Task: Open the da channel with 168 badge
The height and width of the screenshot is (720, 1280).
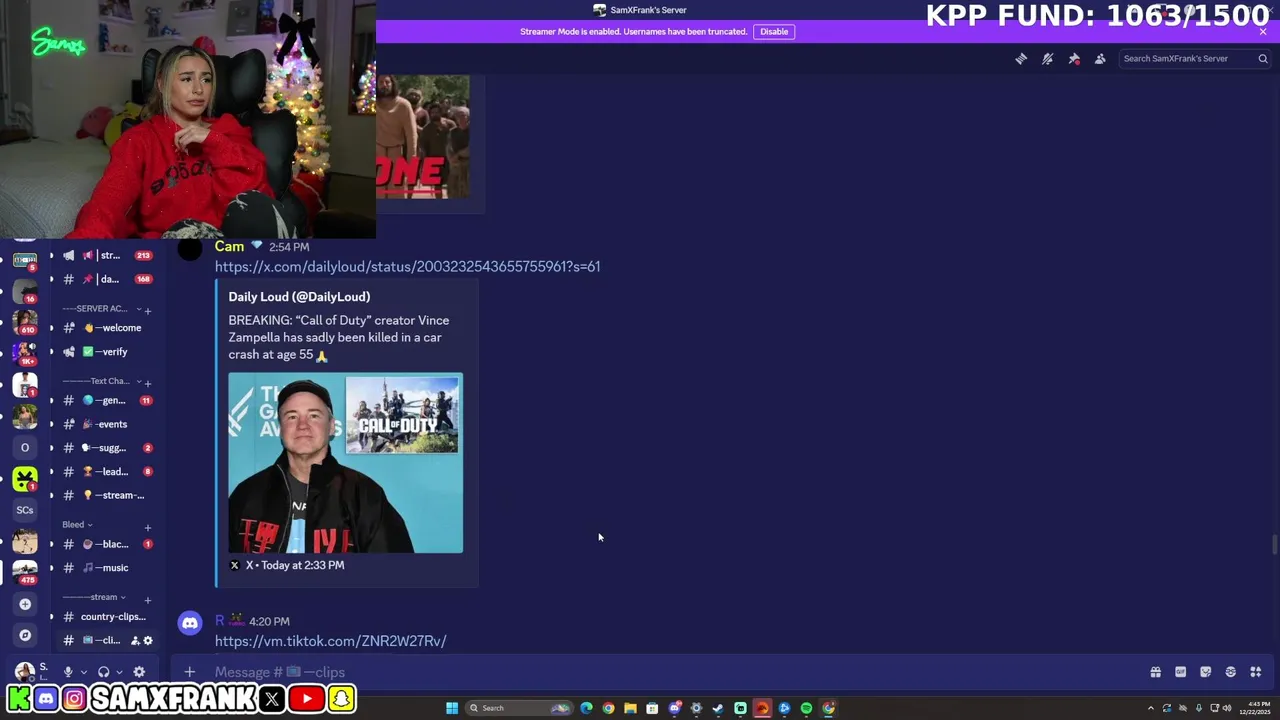Action: [107, 279]
